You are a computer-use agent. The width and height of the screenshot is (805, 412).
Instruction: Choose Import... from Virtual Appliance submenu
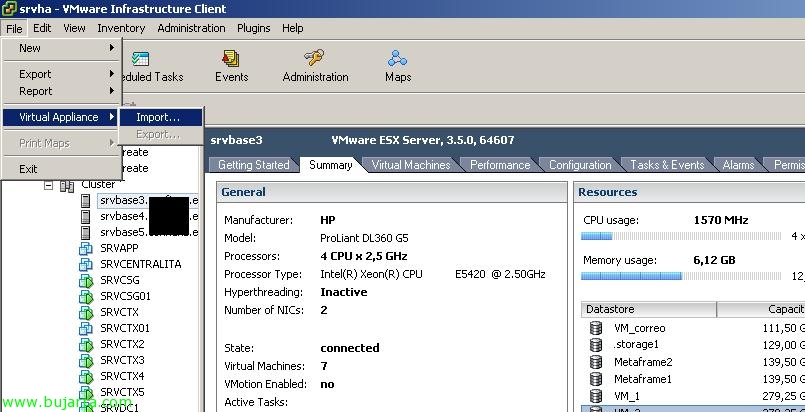(161, 117)
